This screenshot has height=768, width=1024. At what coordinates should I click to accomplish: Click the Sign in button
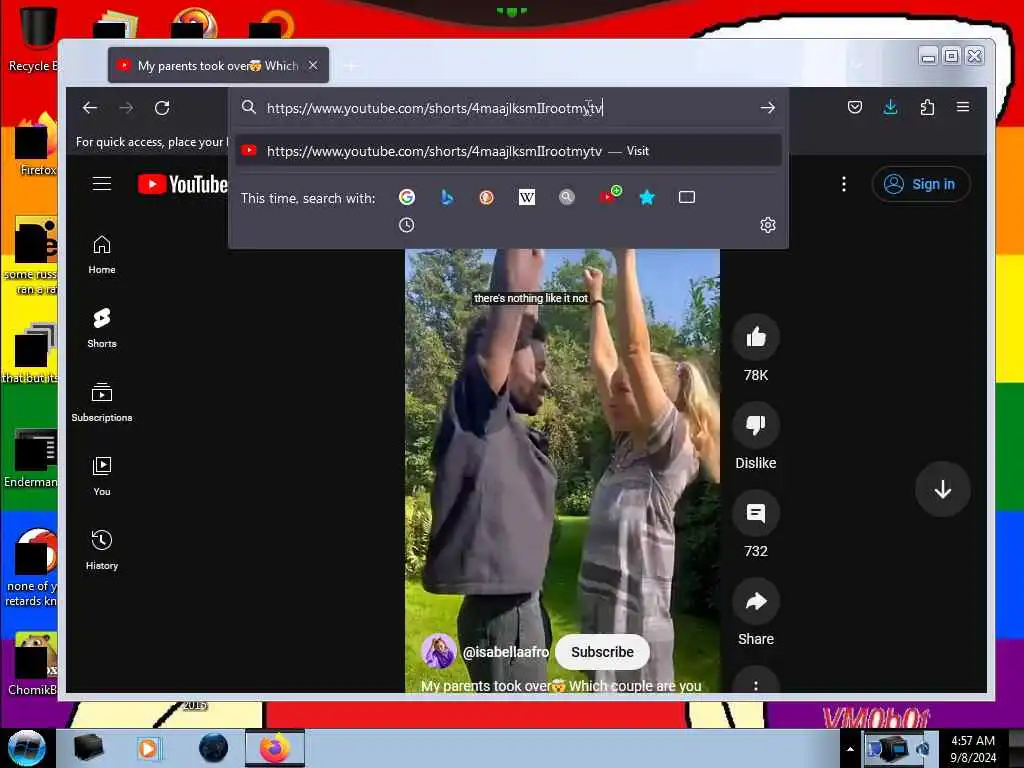pos(921,184)
